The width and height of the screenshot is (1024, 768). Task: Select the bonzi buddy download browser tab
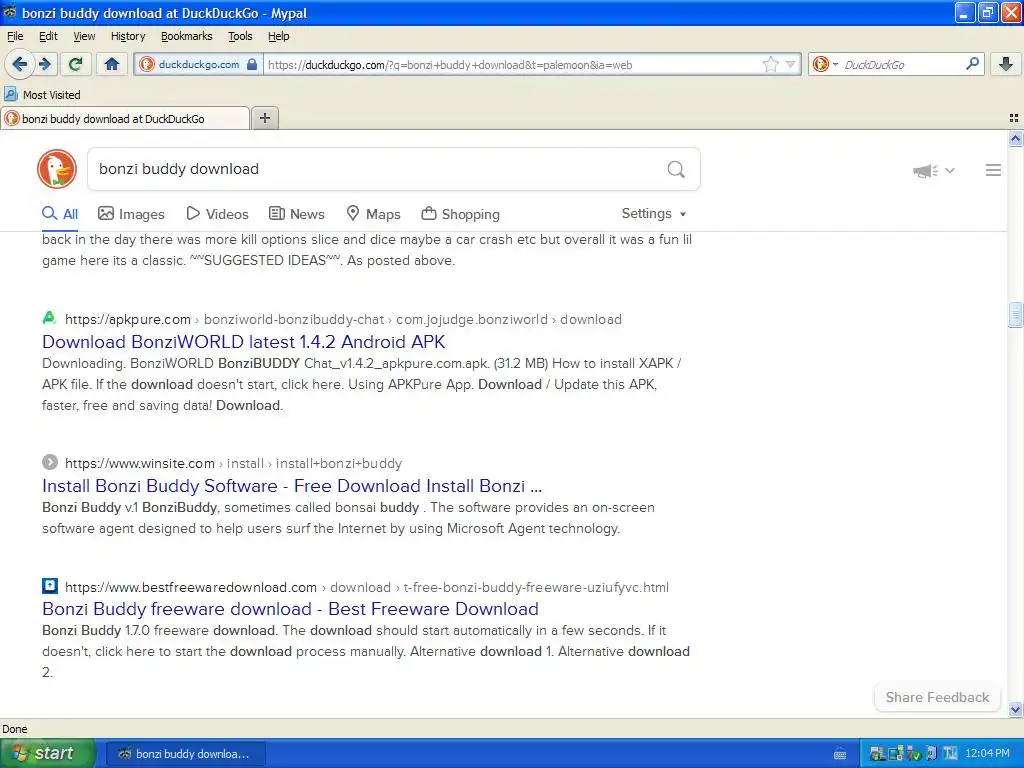(125, 118)
